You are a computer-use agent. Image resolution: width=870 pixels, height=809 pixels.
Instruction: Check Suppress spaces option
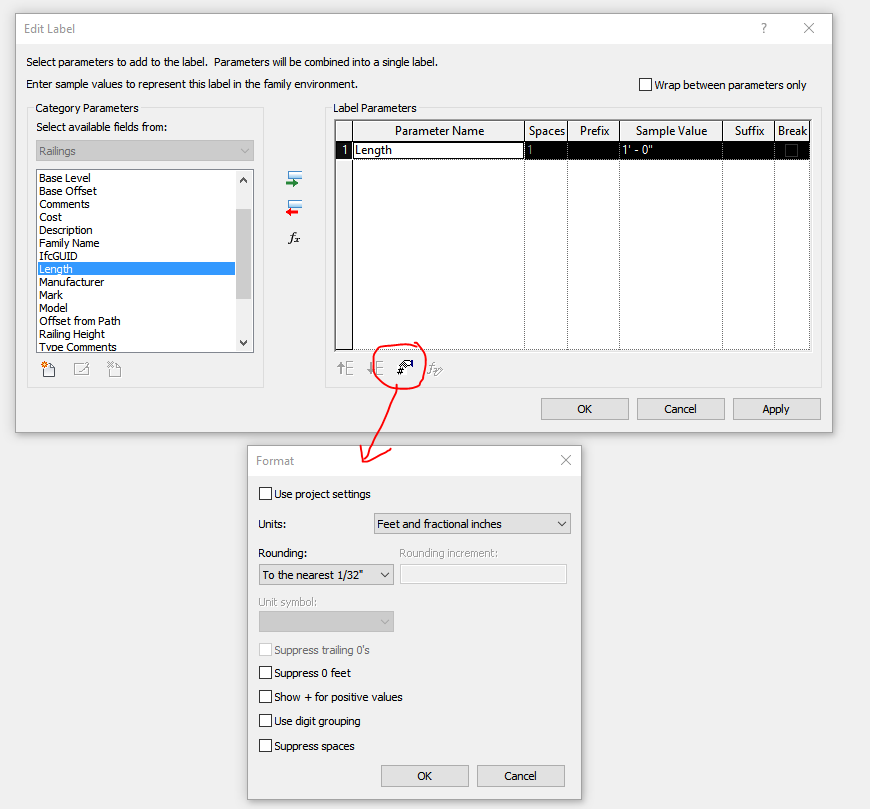(x=265, y=746)
